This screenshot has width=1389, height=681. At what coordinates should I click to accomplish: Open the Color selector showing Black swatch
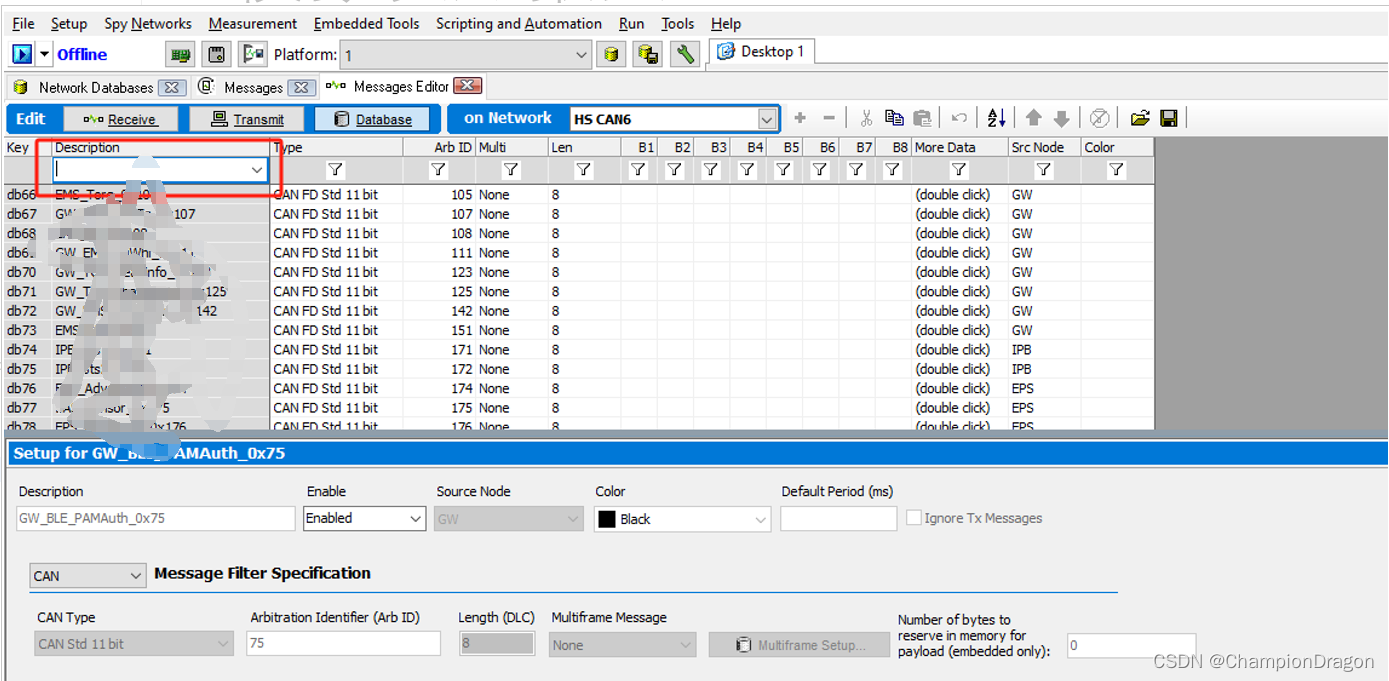pos(682,519)
